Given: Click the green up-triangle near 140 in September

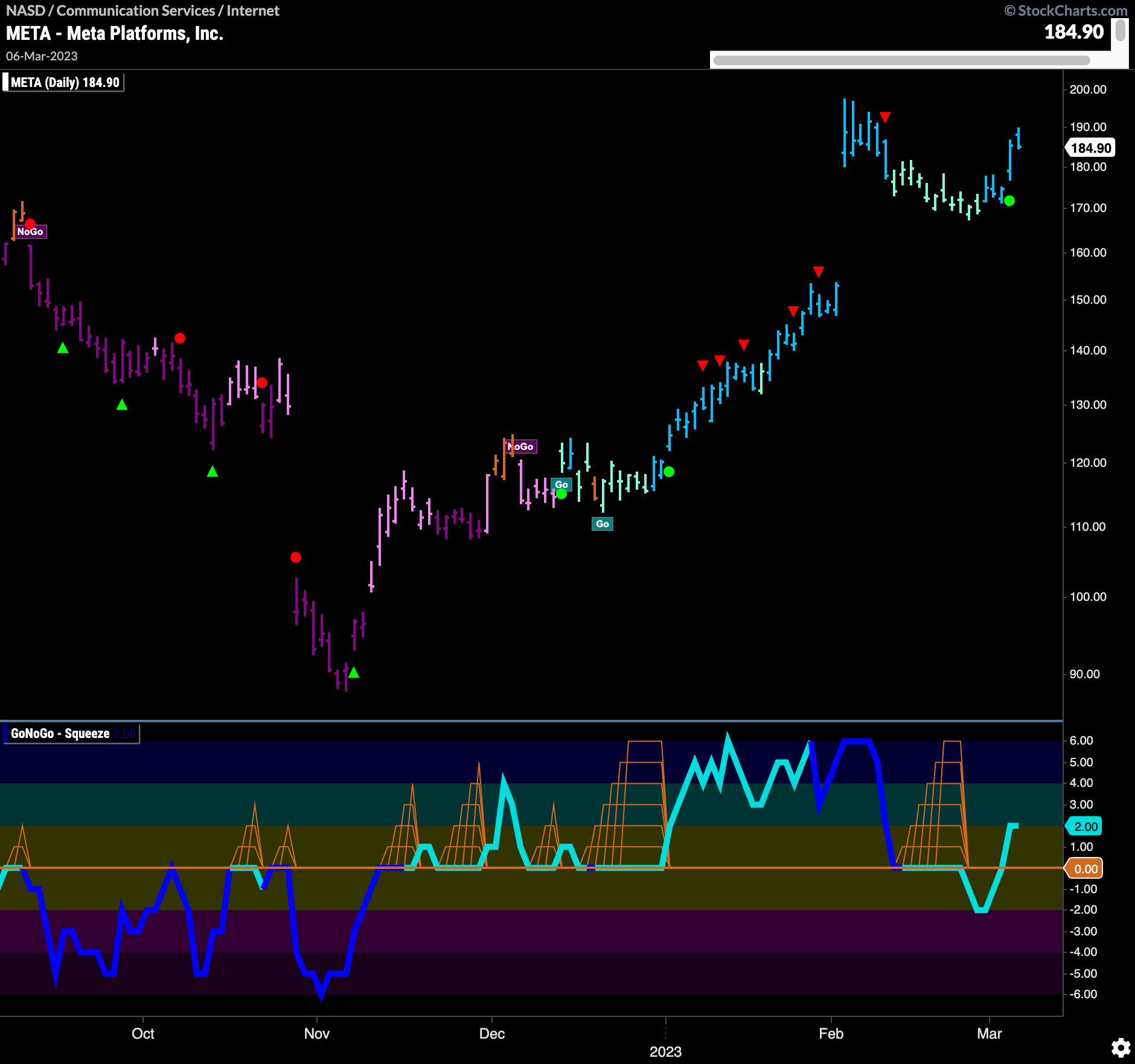Looking at the screenshot, I should pyautogui.click(x=63, y=348).
